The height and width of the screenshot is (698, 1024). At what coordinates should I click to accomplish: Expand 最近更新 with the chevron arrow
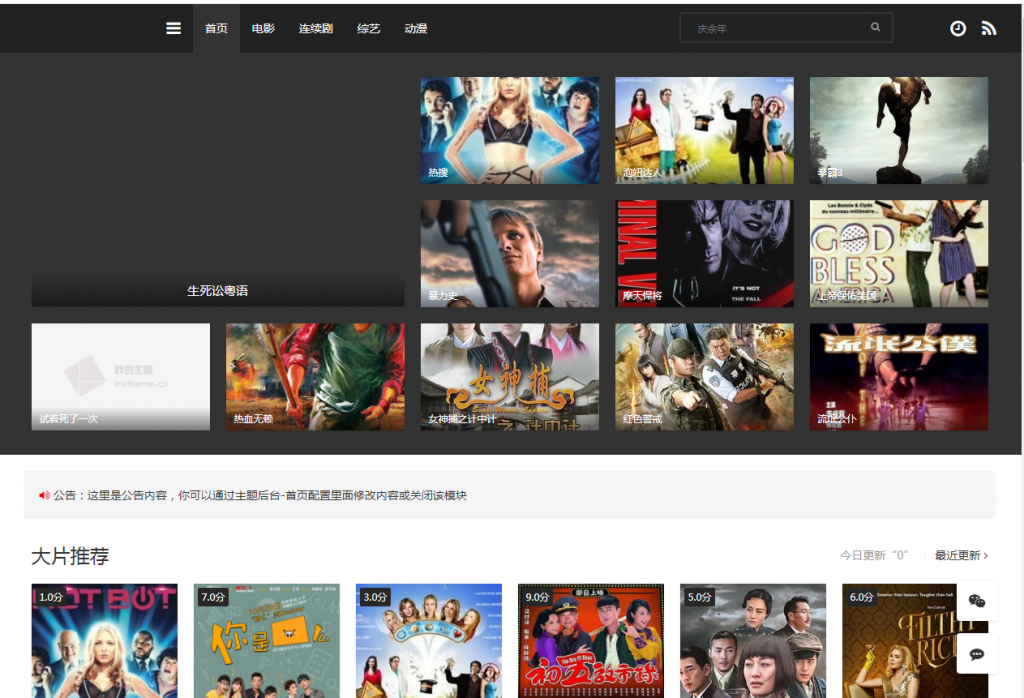(x=986, y=556)
